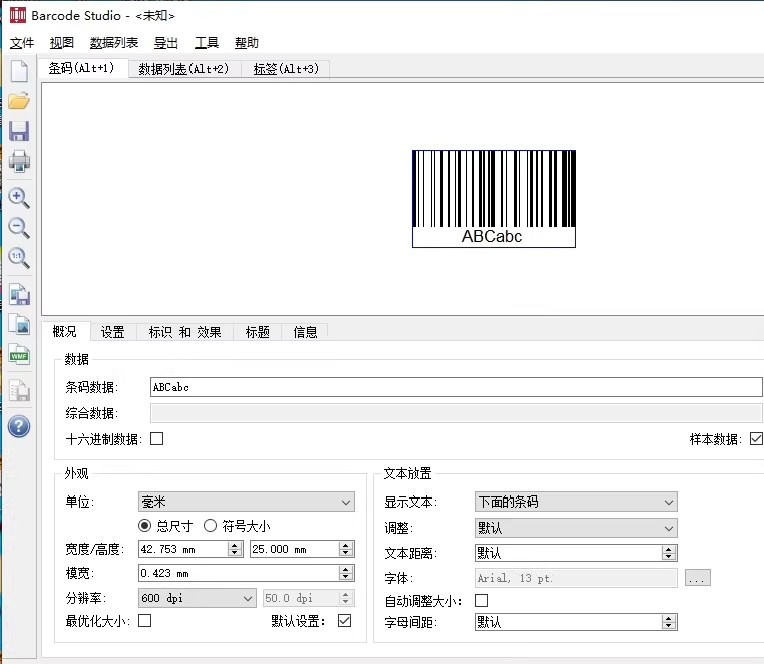Toggle the 十六进制数据 checkbox
764x664 pixels.
click(x=156, y=439)
